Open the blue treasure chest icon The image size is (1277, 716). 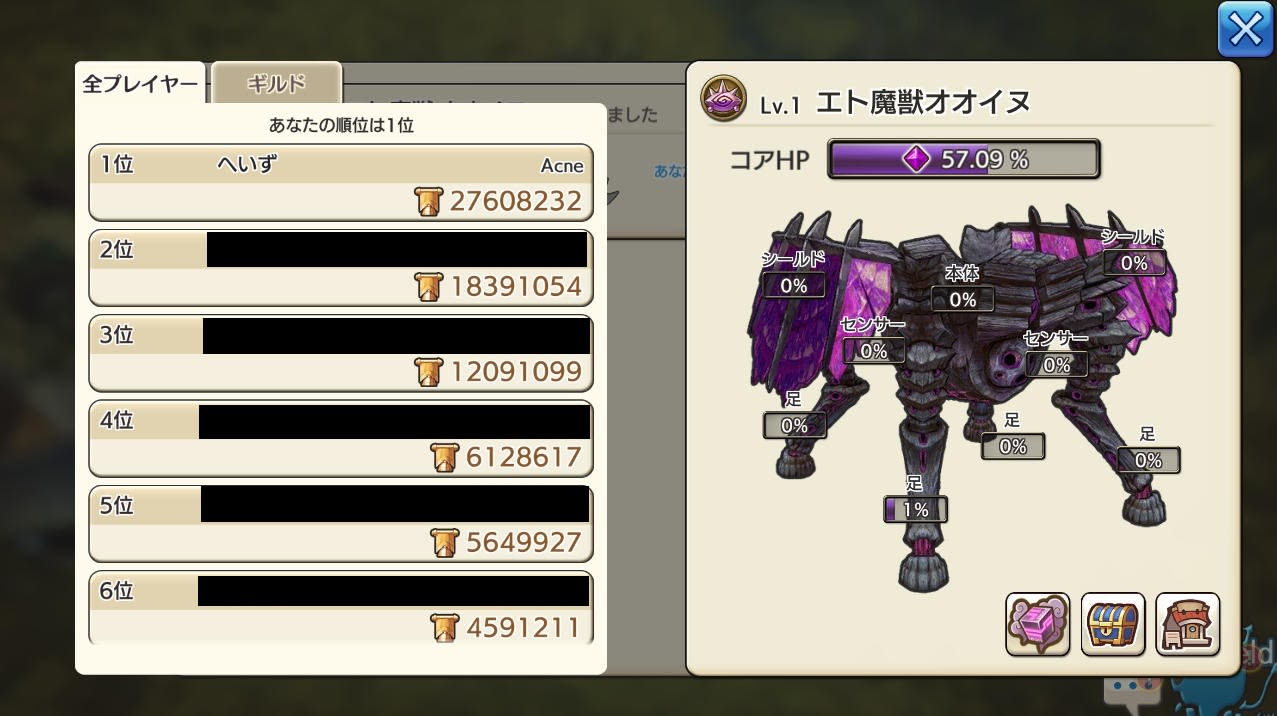(x=1113, y=624)
